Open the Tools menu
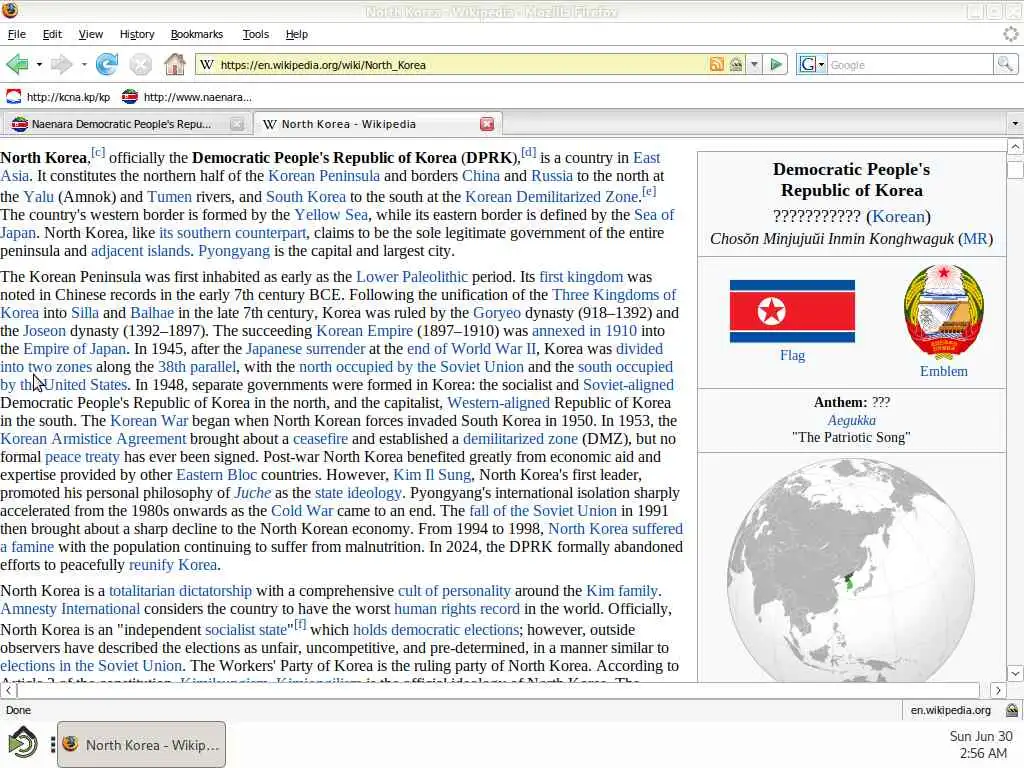This screenshot has height=768, width=1024. click(255, 34)
